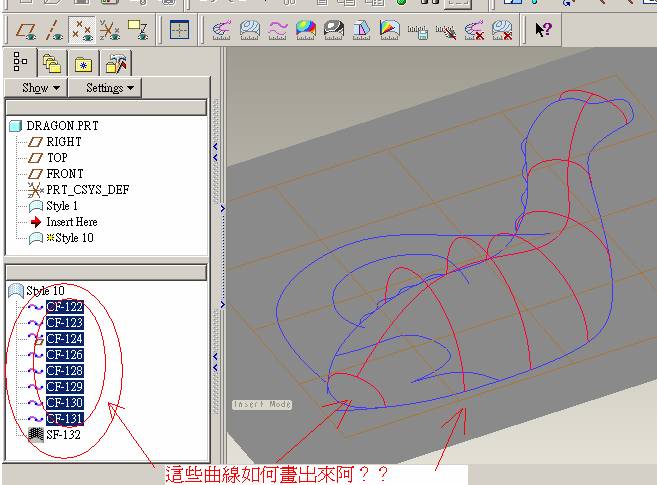Open the Sections analysis tool

pyautogui.click(x=250, y=30)
